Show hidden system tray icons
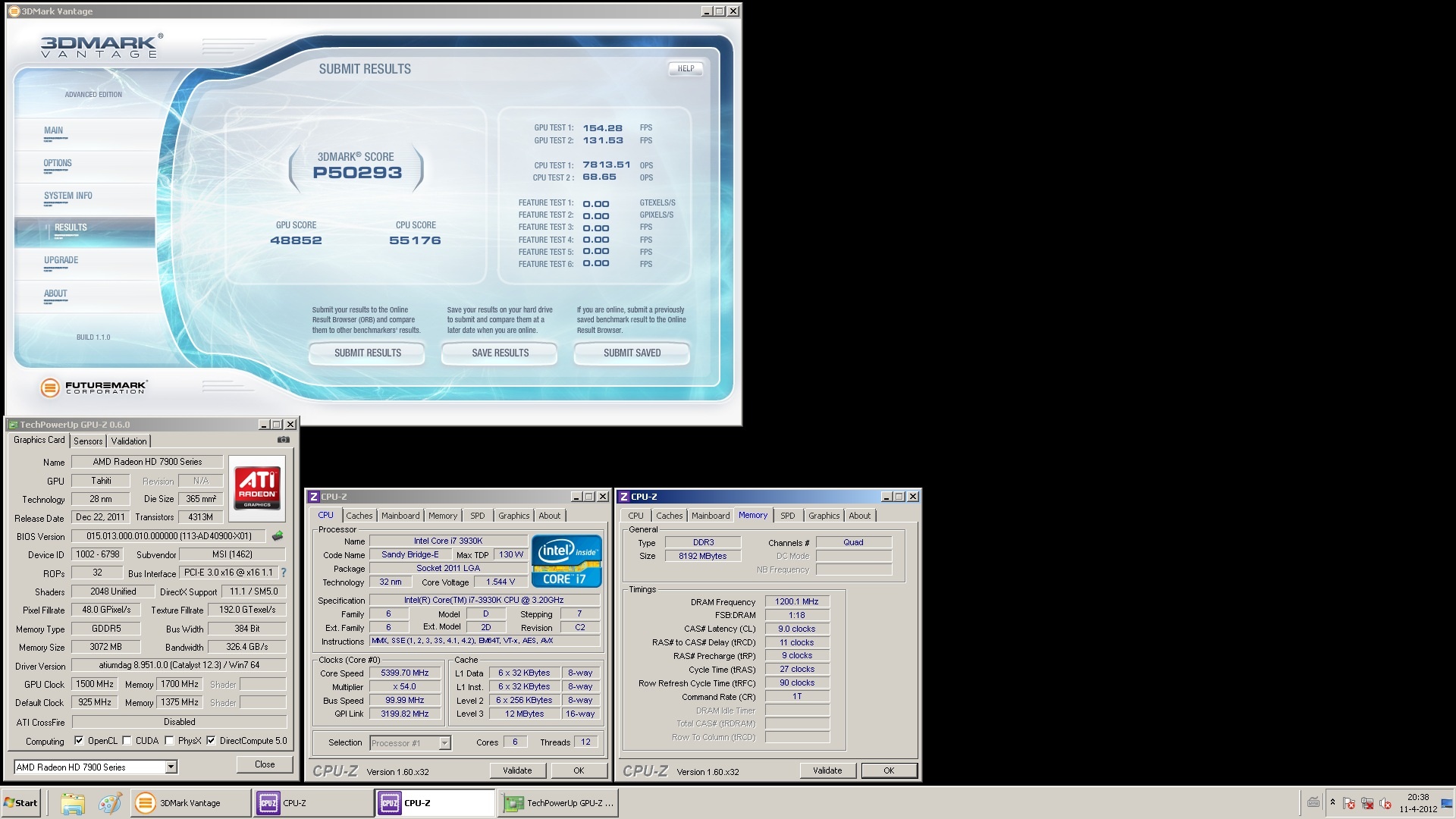The height and width of the screenshot is (819, 1456). pos(1332,802)
